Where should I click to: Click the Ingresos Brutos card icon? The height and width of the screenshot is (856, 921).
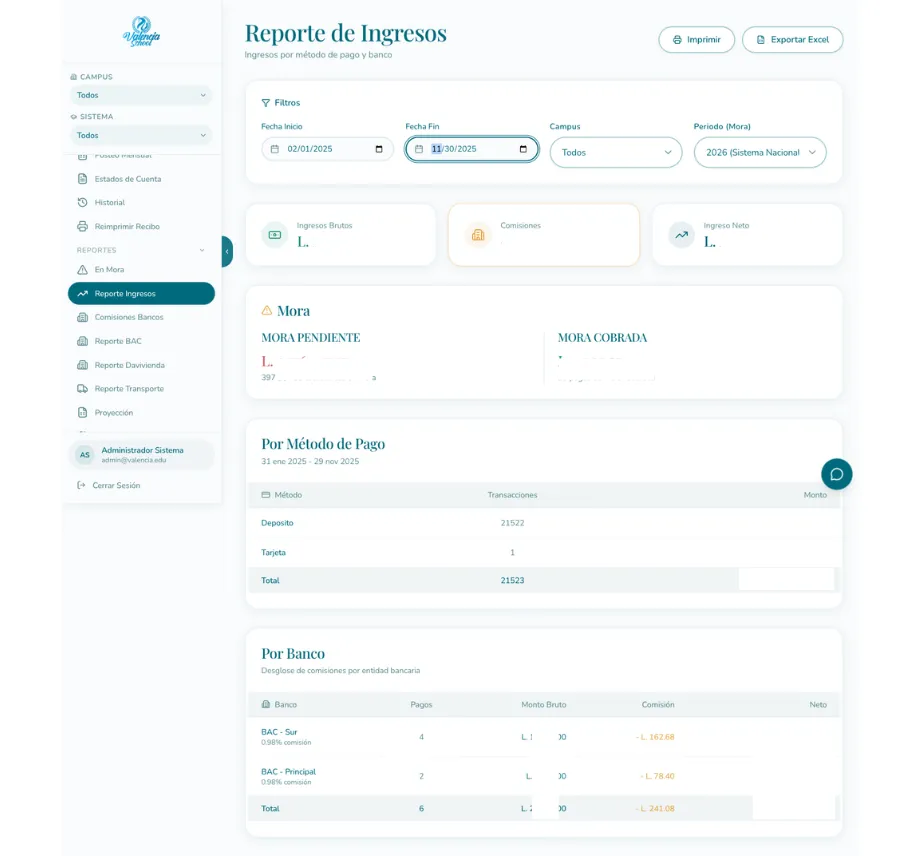tap(274, 235)
